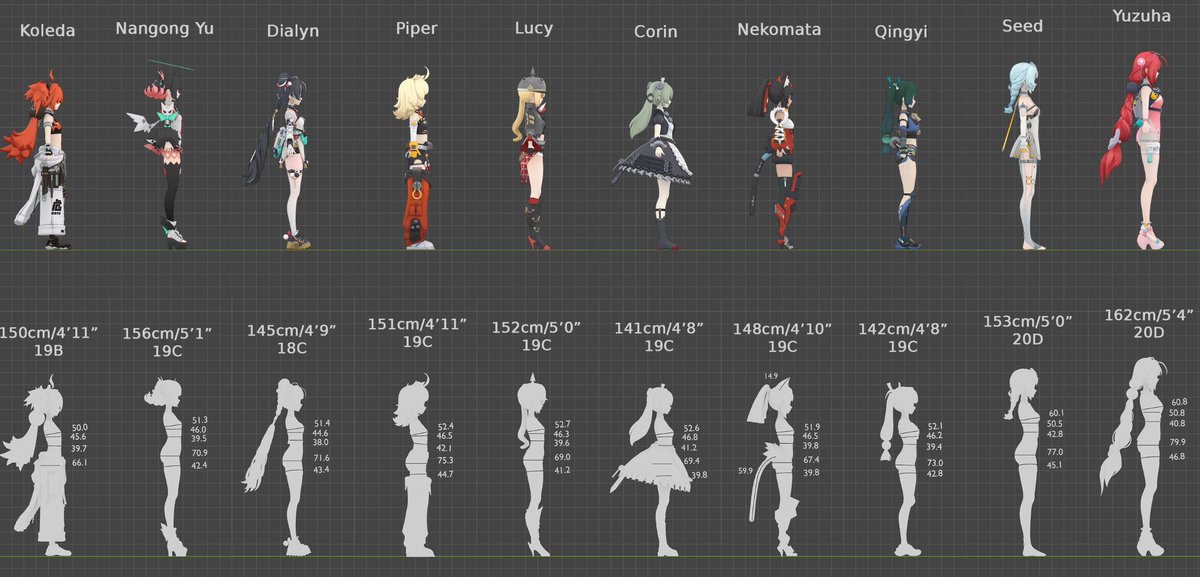
Task: Select the Piper name label
Action: (416, 29)
